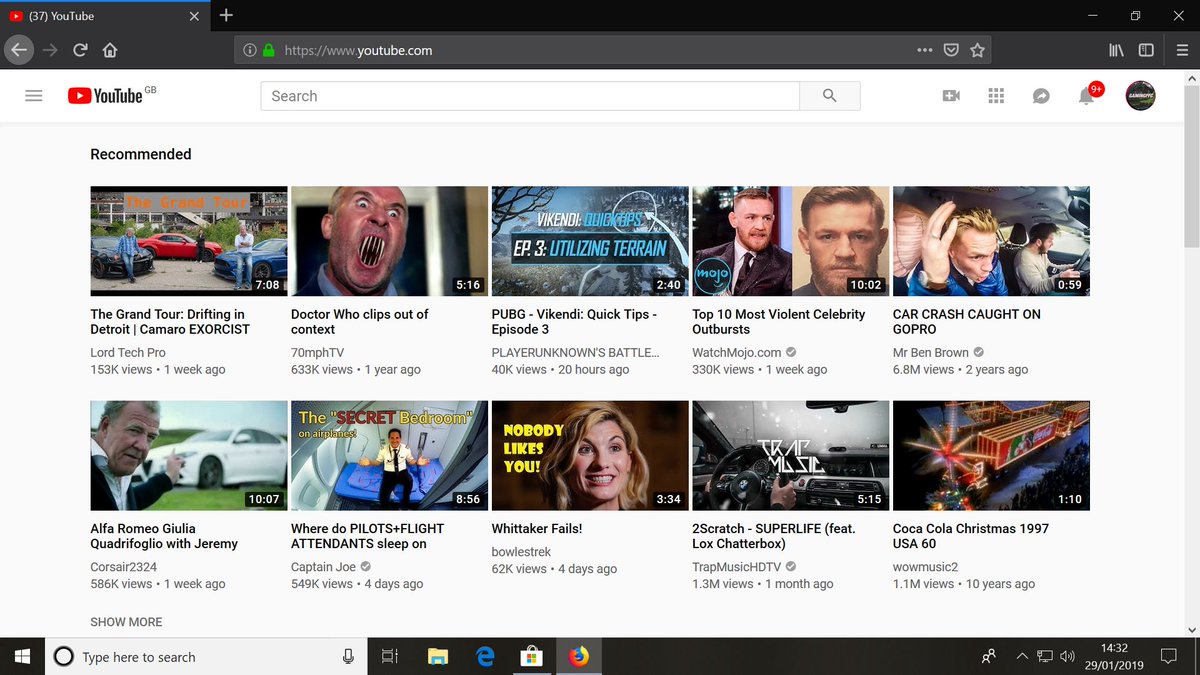Toggle the Firefox sidebar icon

tap(1147, 50)
